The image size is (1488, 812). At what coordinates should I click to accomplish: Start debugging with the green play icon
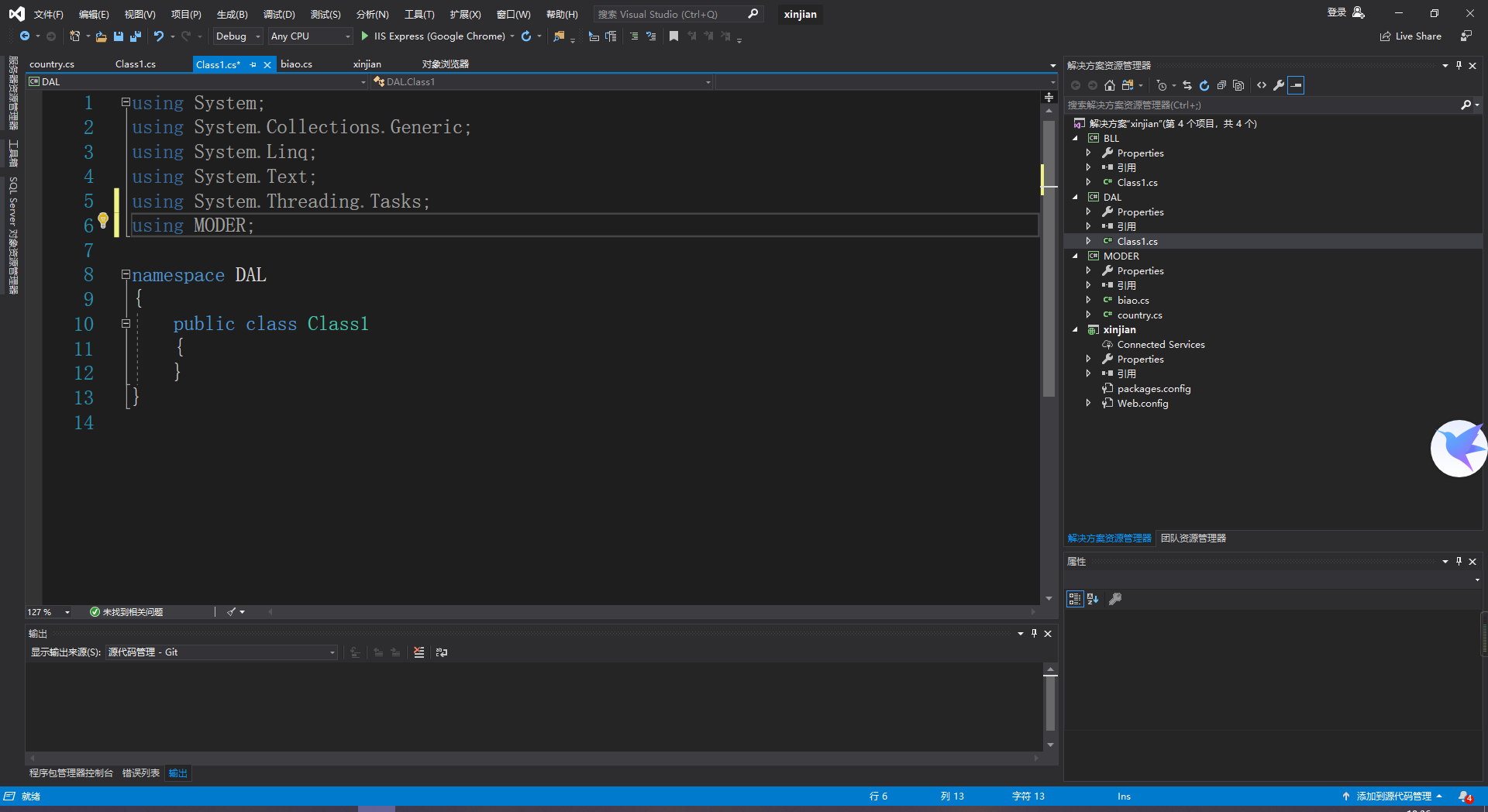click(365, 36)
